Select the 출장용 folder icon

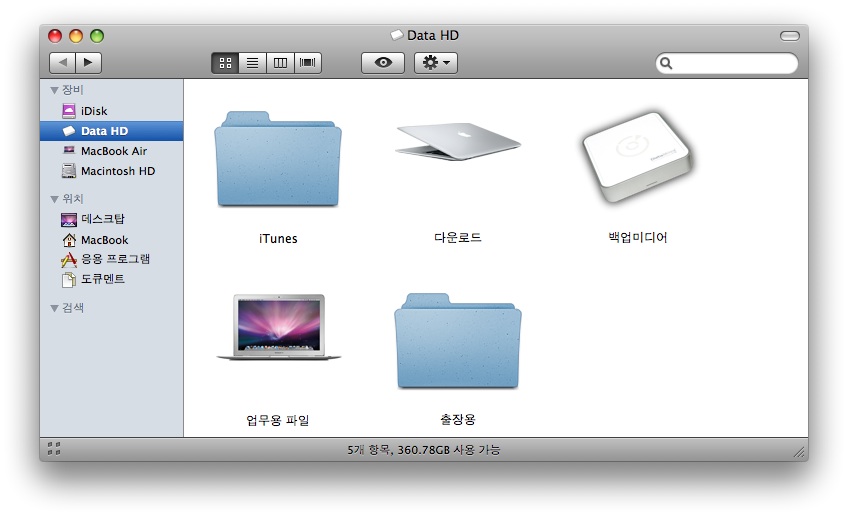coord(458,341)
